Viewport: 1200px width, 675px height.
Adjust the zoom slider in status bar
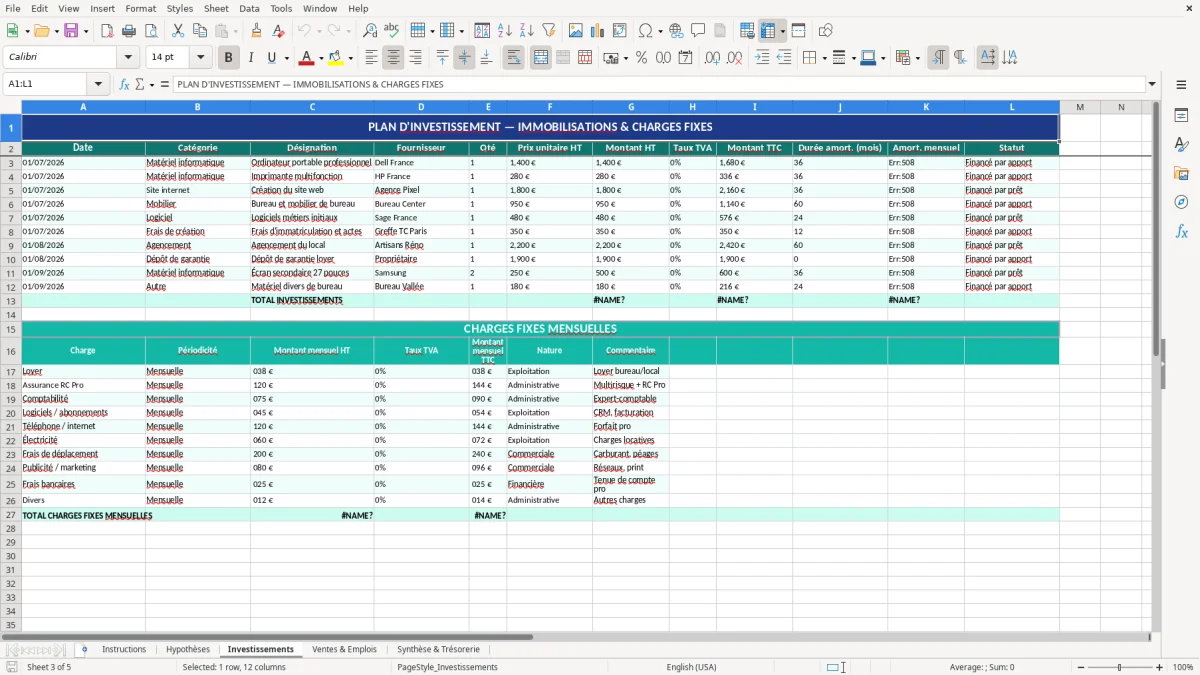pos(1119,667)
